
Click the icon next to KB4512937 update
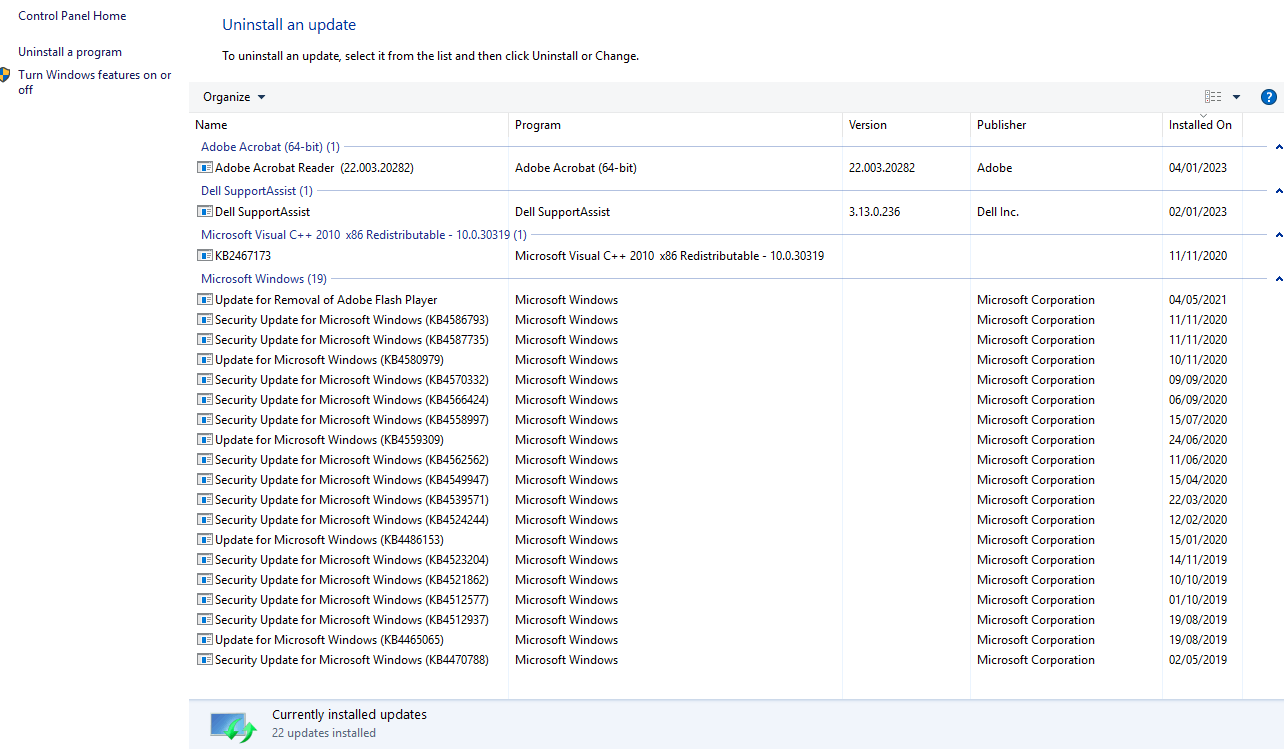pos(205,620)
